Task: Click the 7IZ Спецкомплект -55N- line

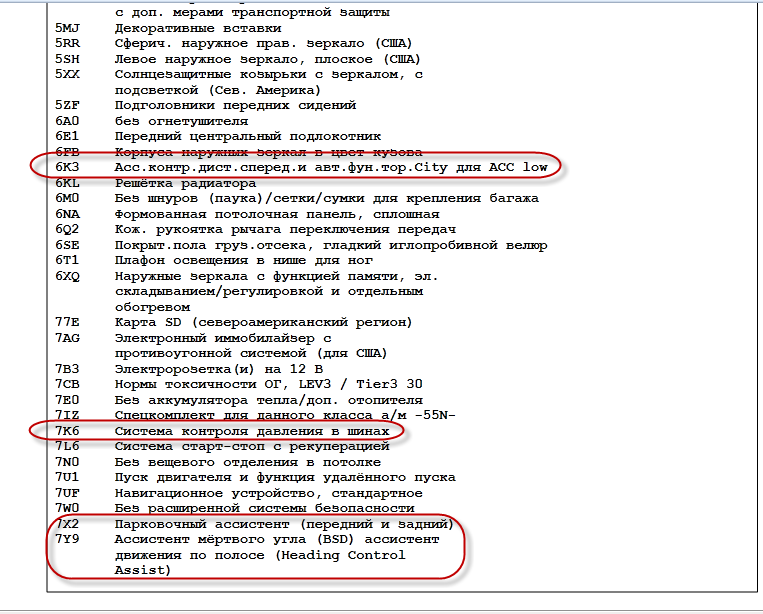Action: (x=255, y=415)
